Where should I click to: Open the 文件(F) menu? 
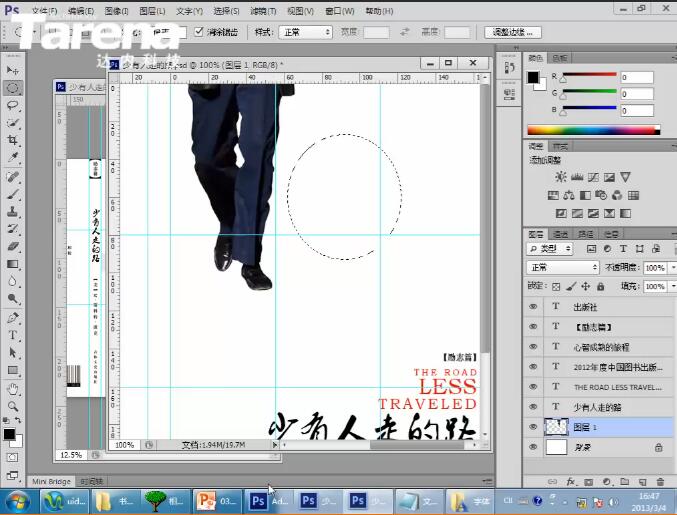tap(44, 11)
